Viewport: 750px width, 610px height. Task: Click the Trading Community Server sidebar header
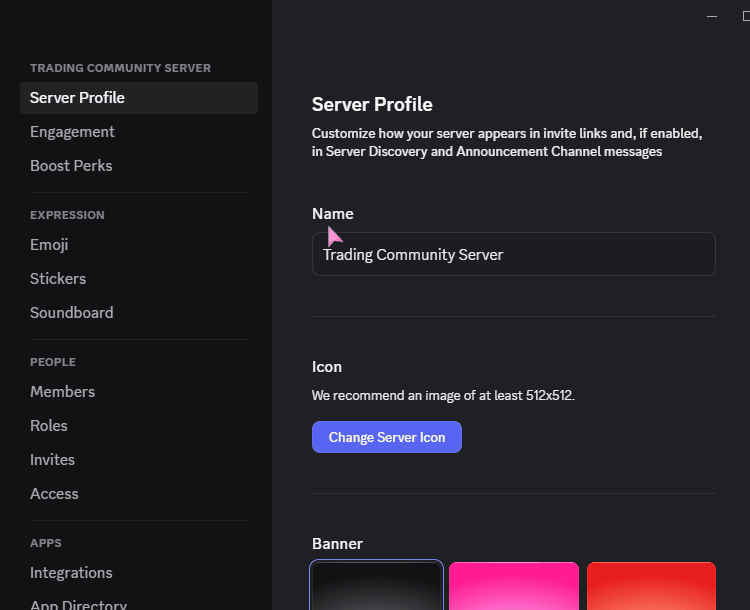point(120,68)
